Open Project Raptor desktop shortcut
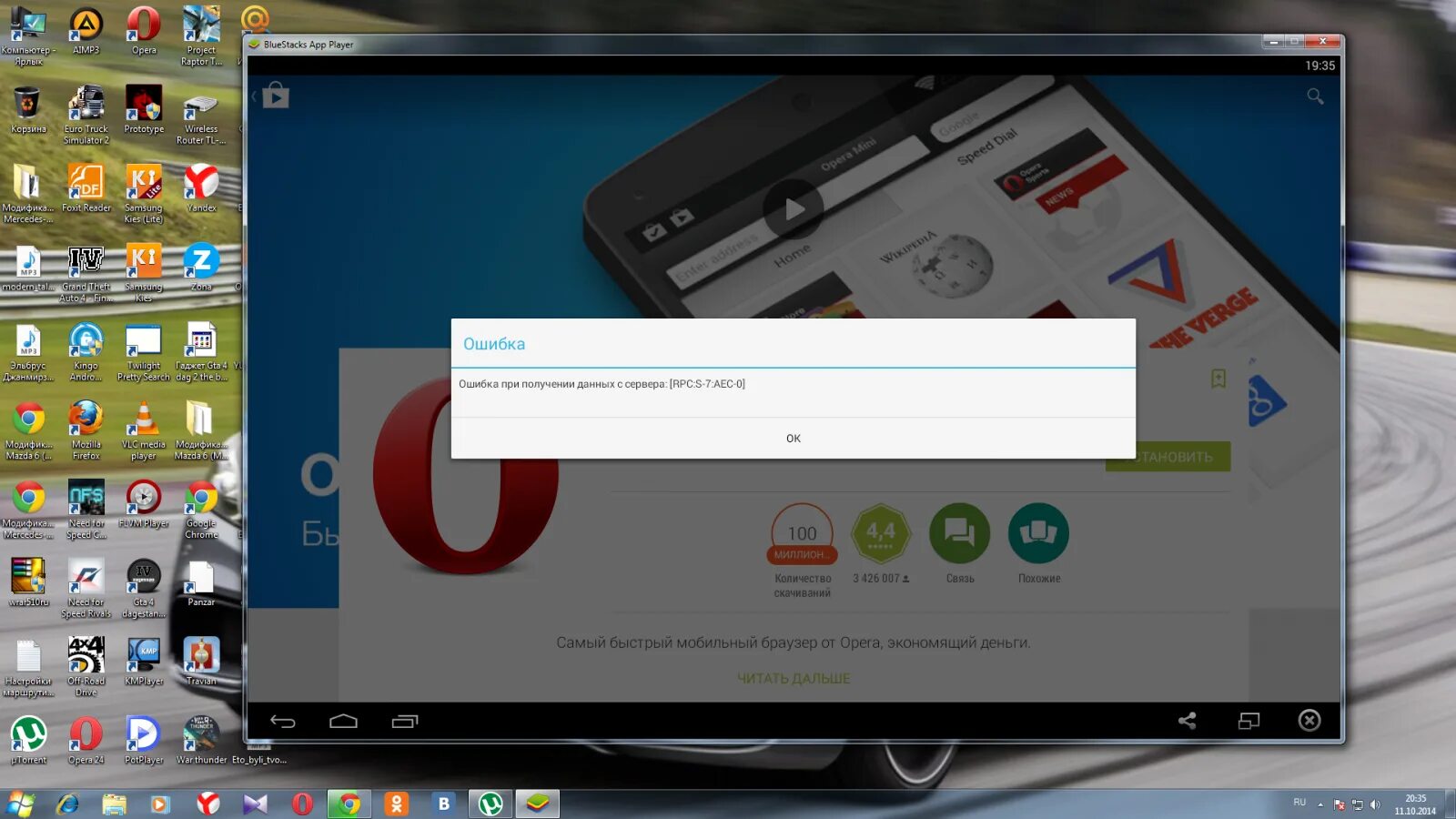This screenshot has width=1456, height=819. point(201,35)
